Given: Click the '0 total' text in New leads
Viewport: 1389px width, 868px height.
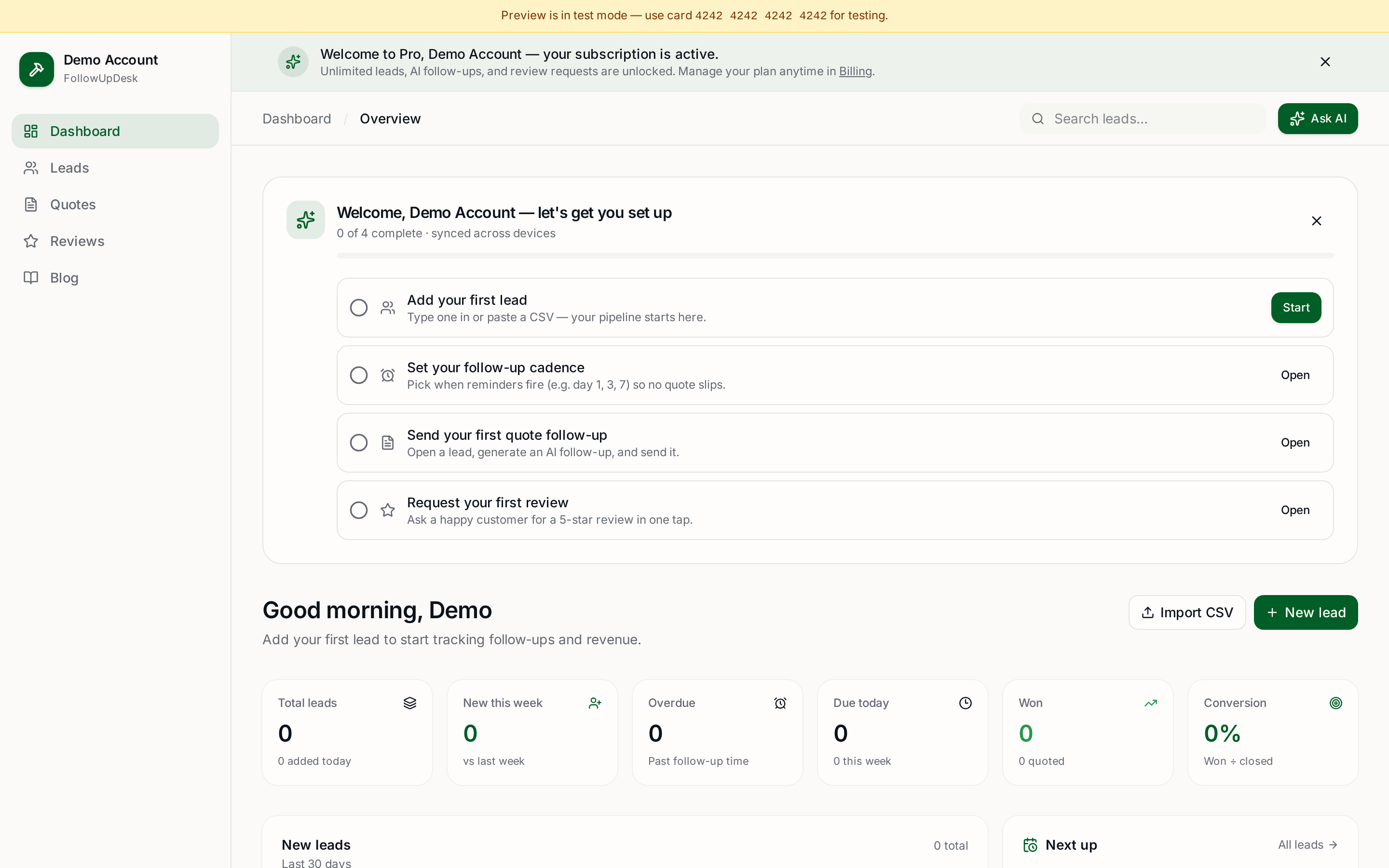Looking at the screenshot, I should click(x=951, y=846).
